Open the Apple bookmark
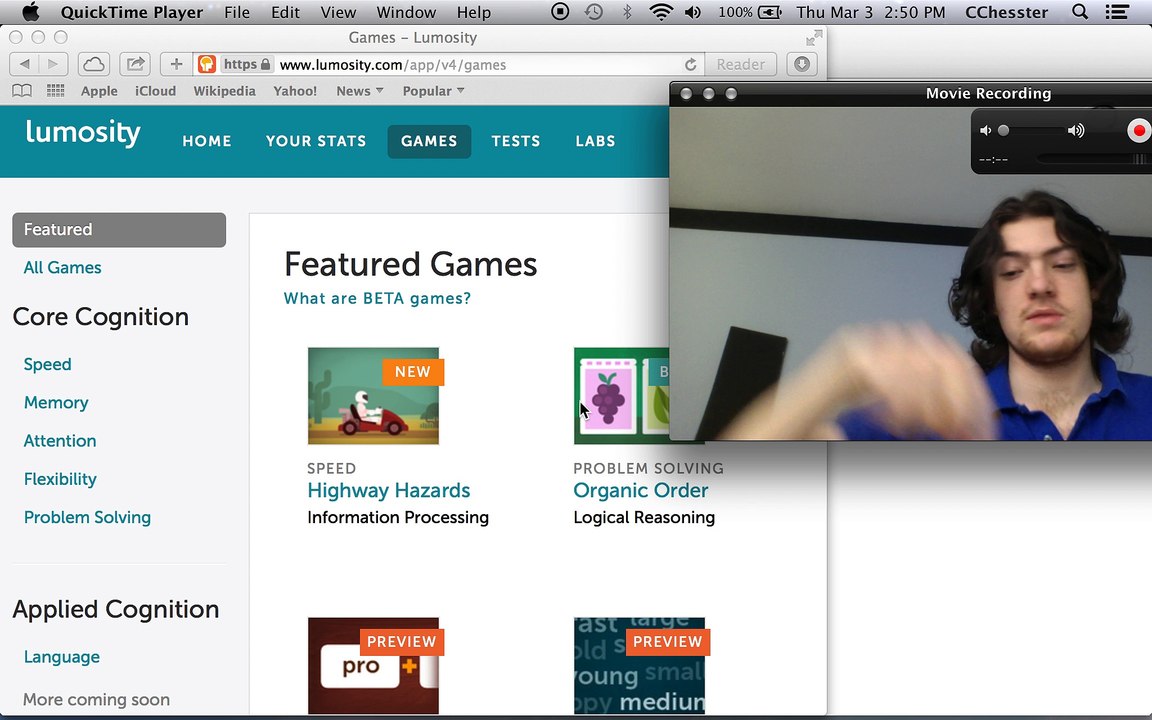Screen dimensions: 1152x720 pos(99,91)
